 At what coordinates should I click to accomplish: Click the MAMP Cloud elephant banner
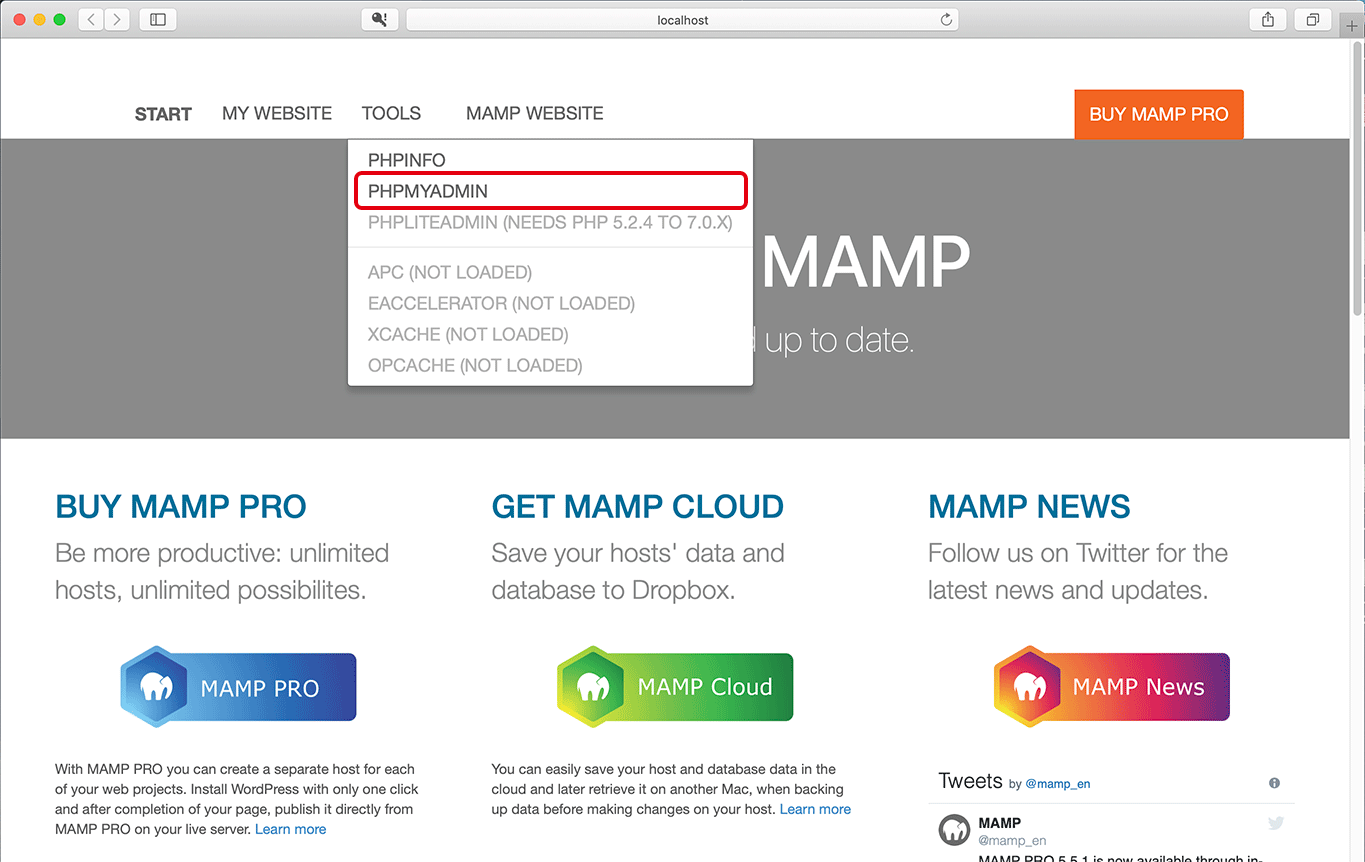click(x=675, y=687)
